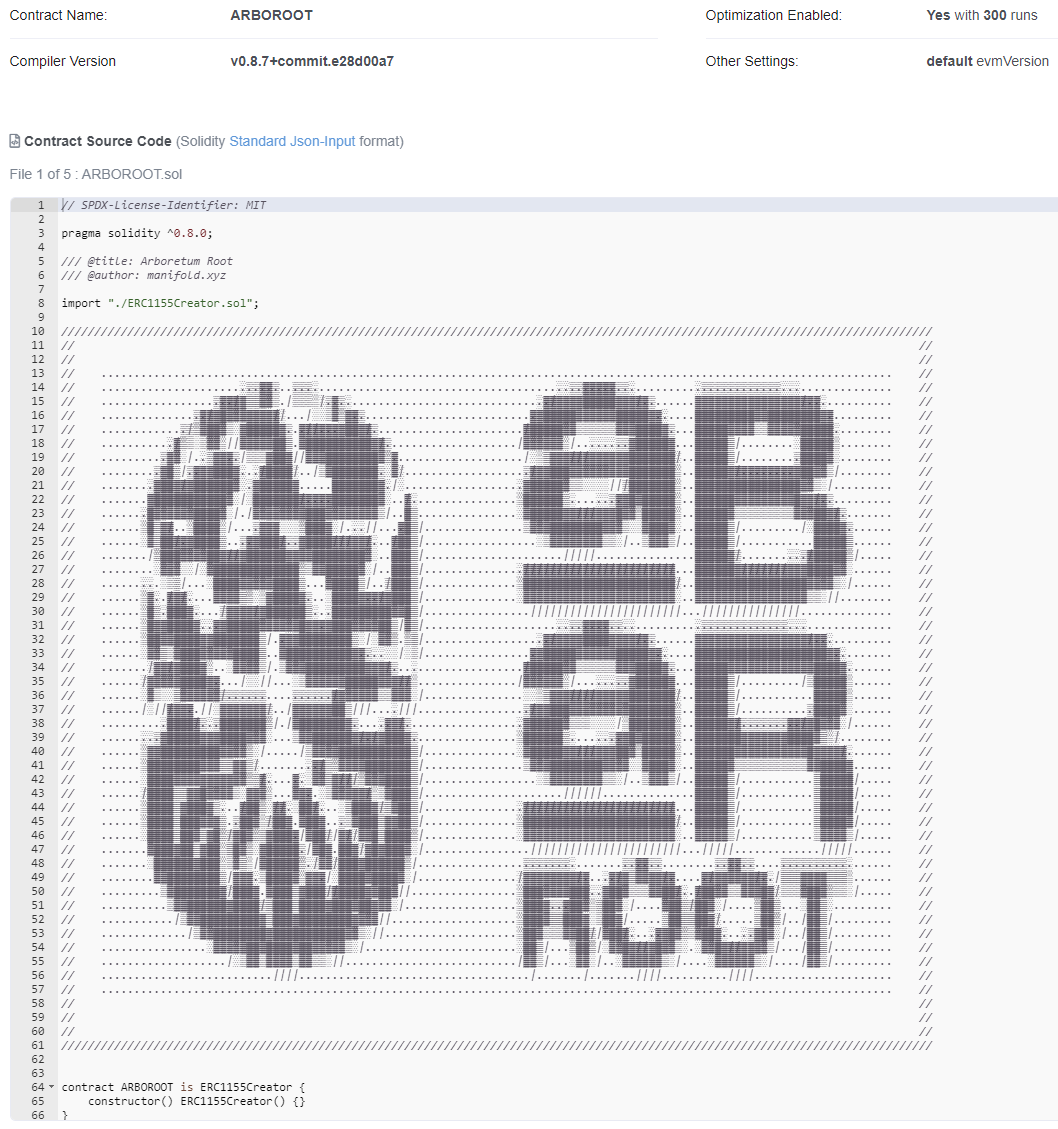1058x1129 pixels.
Task: Click the 'Compiler Version' label
Action: (x=63, y=61)
